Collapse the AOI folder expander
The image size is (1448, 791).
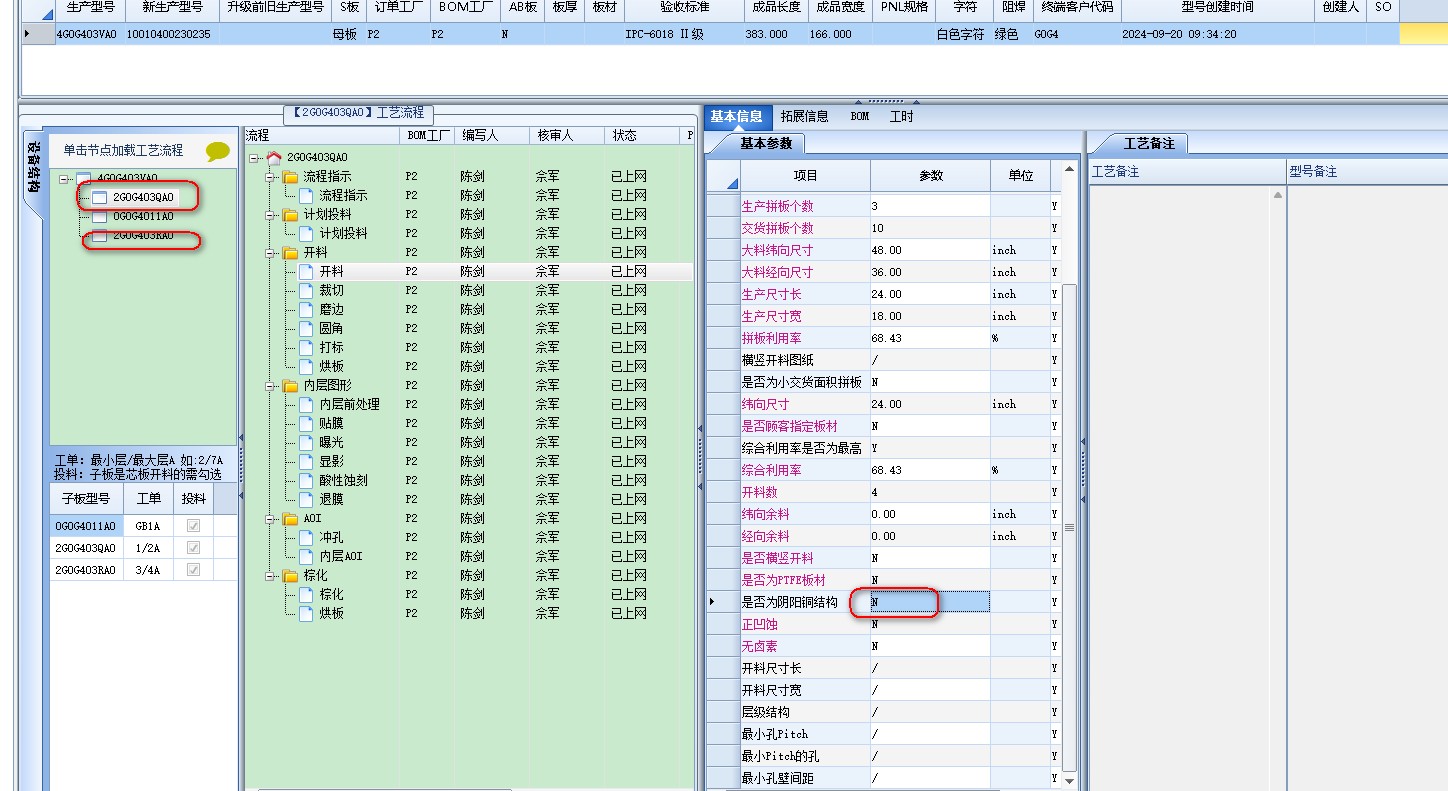pyautogui.click(x=271, y=519)
